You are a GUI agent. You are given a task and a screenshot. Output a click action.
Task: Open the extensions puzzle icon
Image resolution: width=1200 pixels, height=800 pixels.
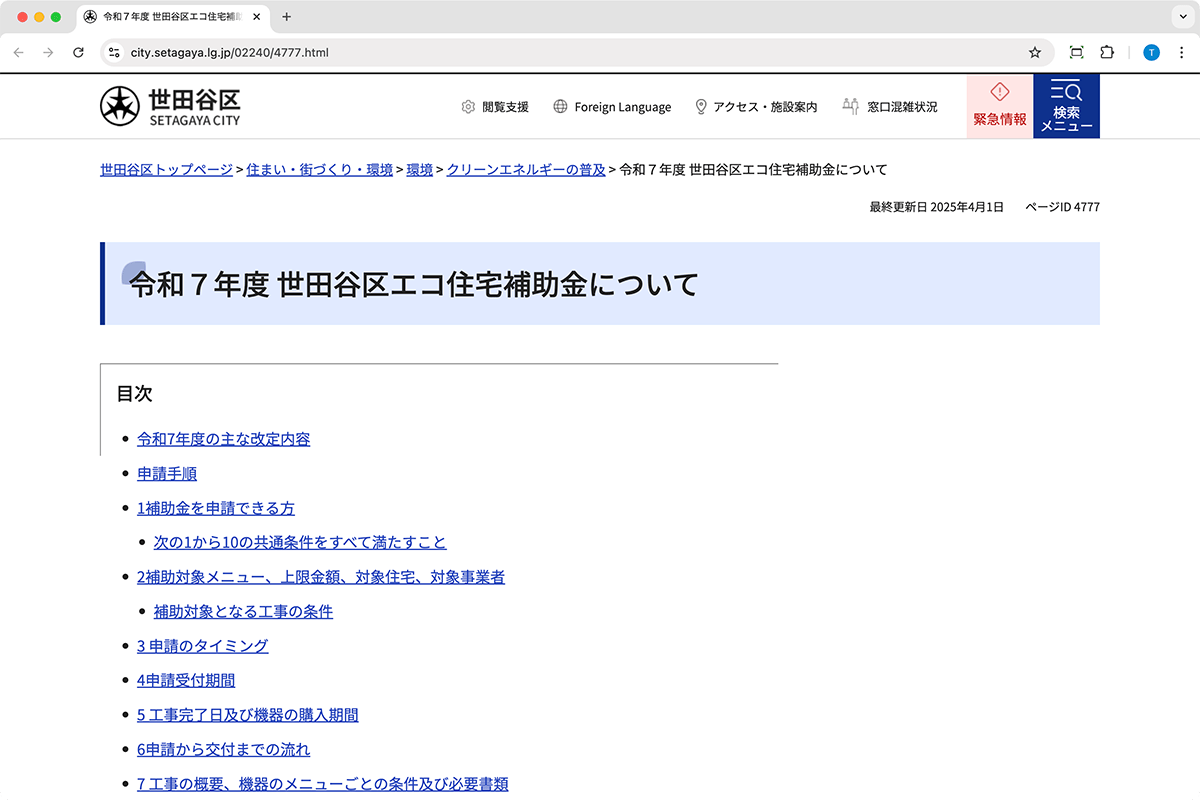tap(1107, 52)
